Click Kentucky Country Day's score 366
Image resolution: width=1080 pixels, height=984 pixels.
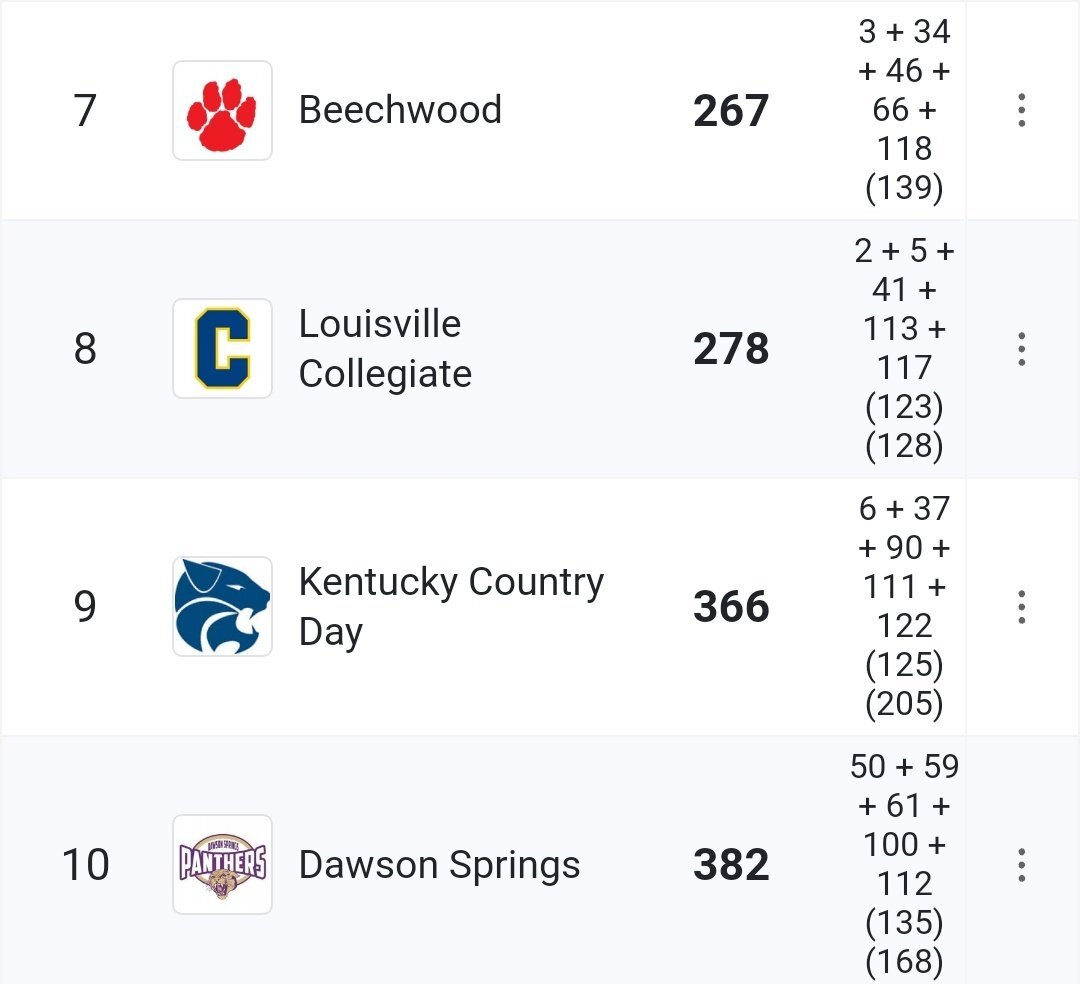731,607
